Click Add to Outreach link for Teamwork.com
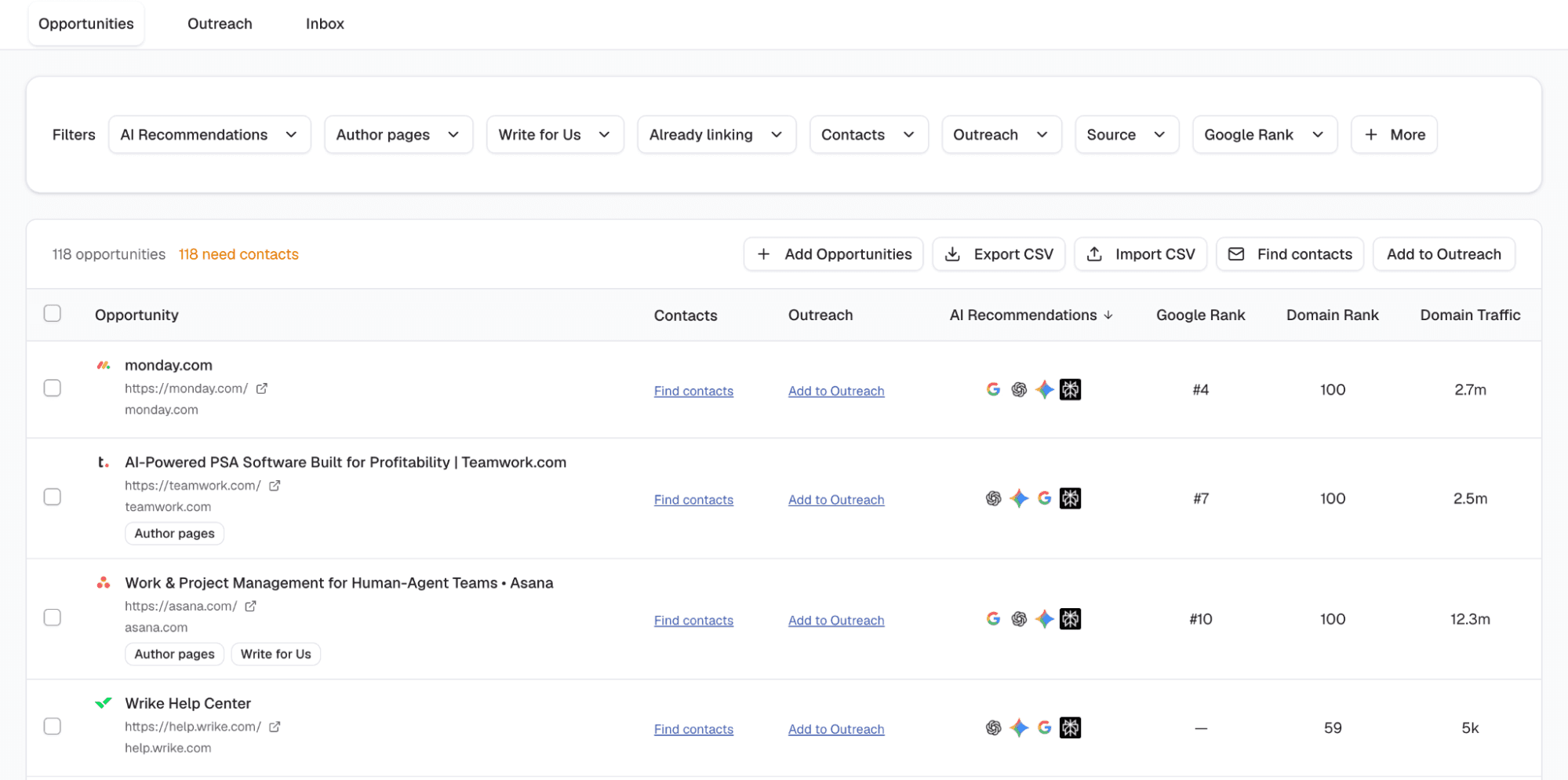The image size is (1568, 780). tap(836, 500)
